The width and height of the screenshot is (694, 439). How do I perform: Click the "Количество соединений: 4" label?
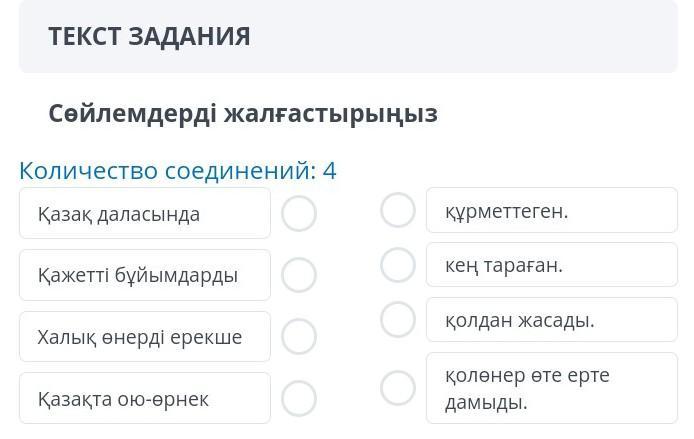click(178, 170)
